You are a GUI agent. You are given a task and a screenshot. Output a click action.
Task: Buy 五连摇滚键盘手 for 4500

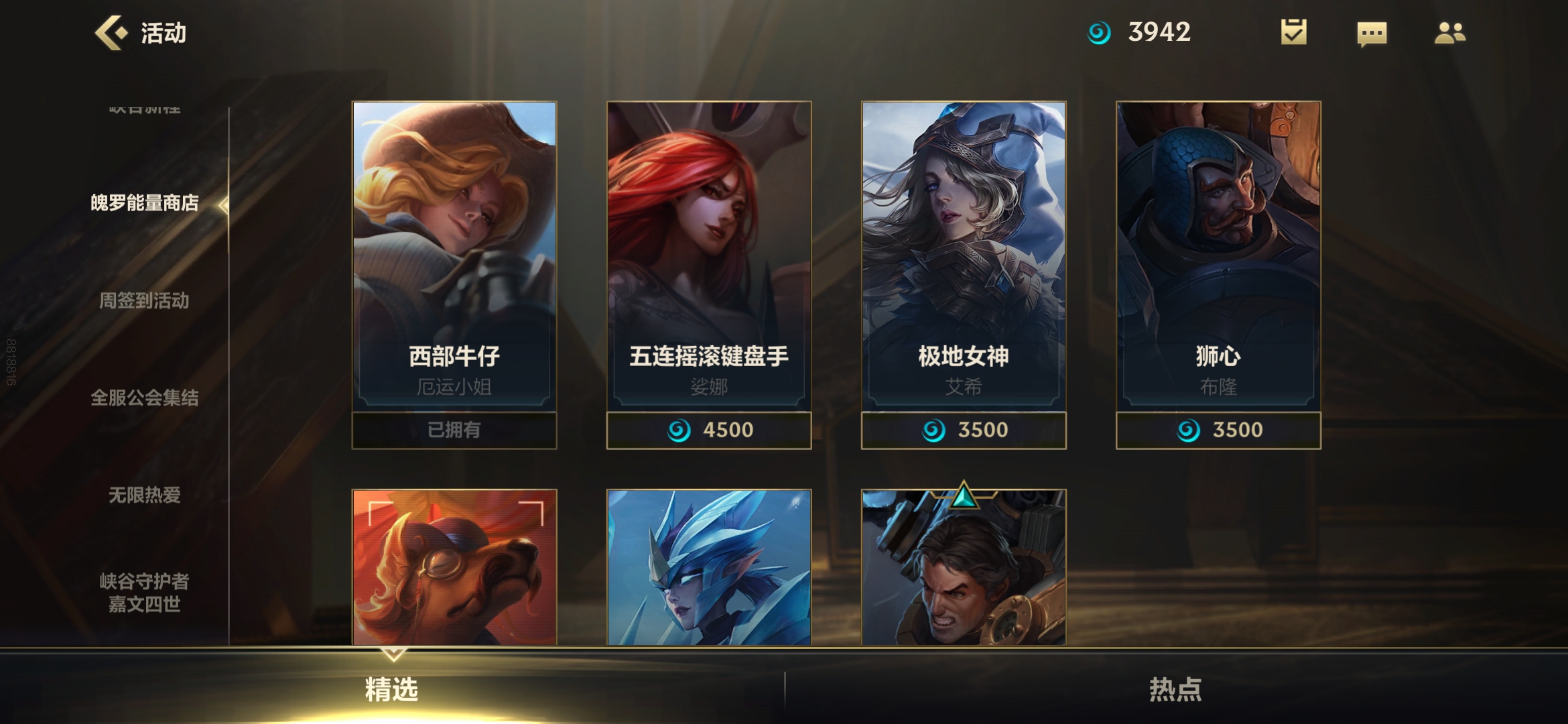tap(709, 430)
